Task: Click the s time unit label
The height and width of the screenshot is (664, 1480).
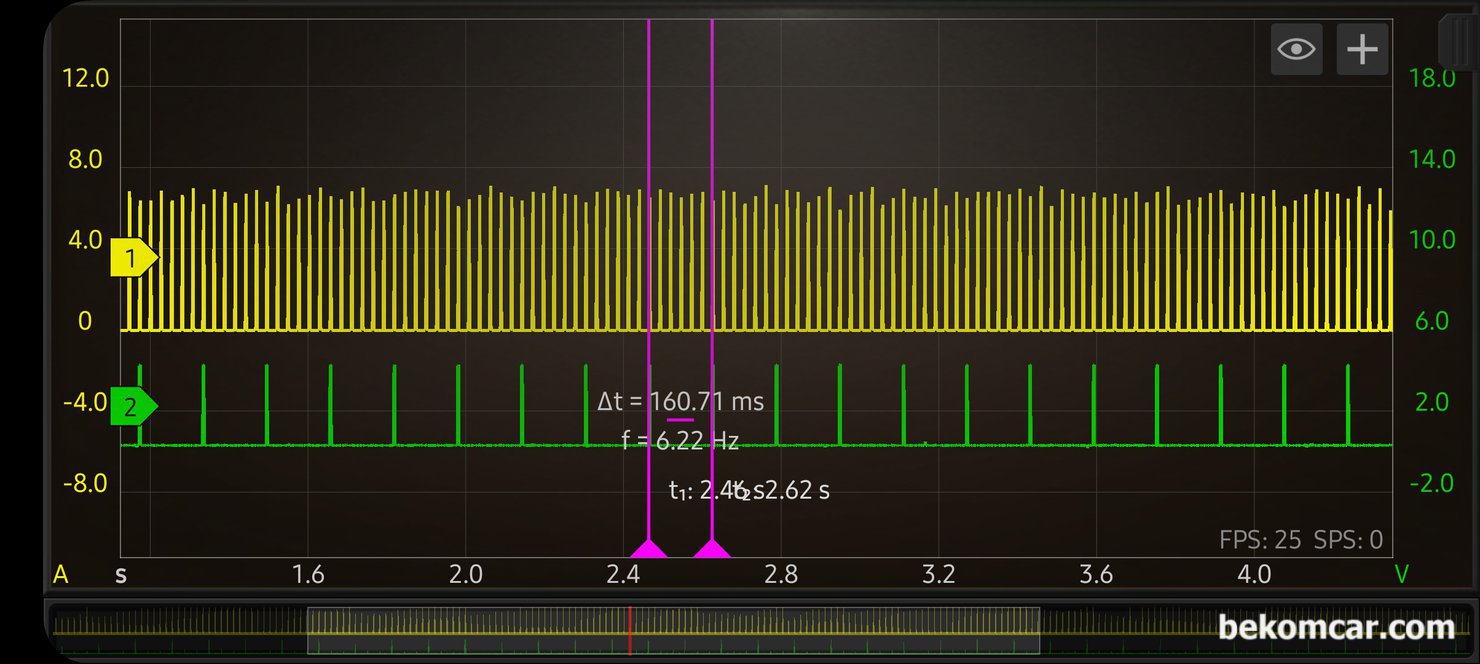Action: (x=121, y=575)
